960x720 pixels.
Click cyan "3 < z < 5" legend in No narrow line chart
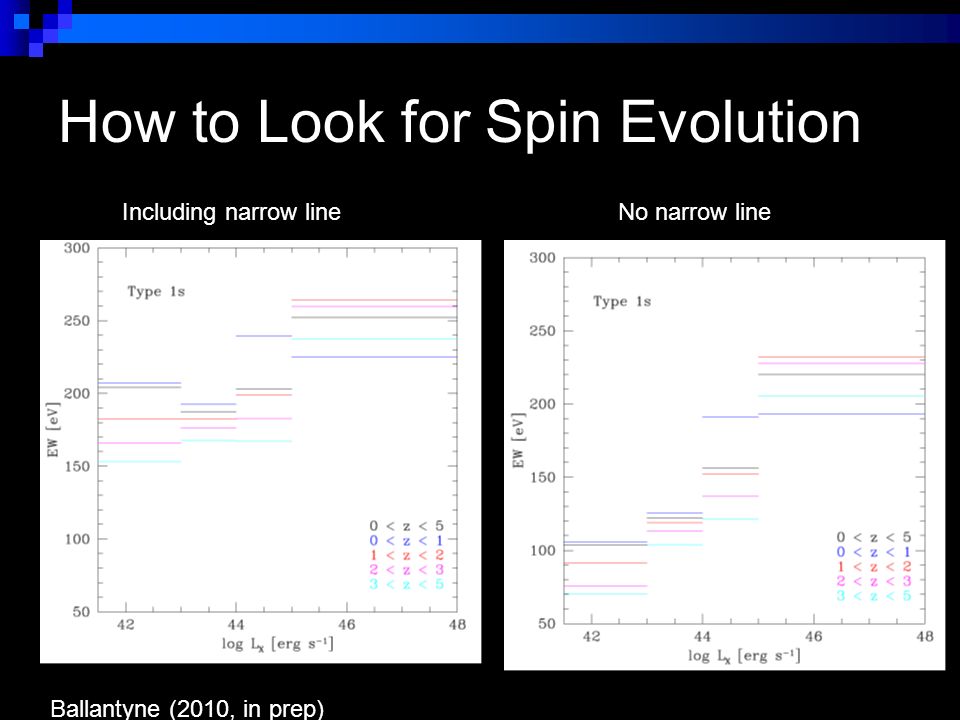tap(874, 596)
